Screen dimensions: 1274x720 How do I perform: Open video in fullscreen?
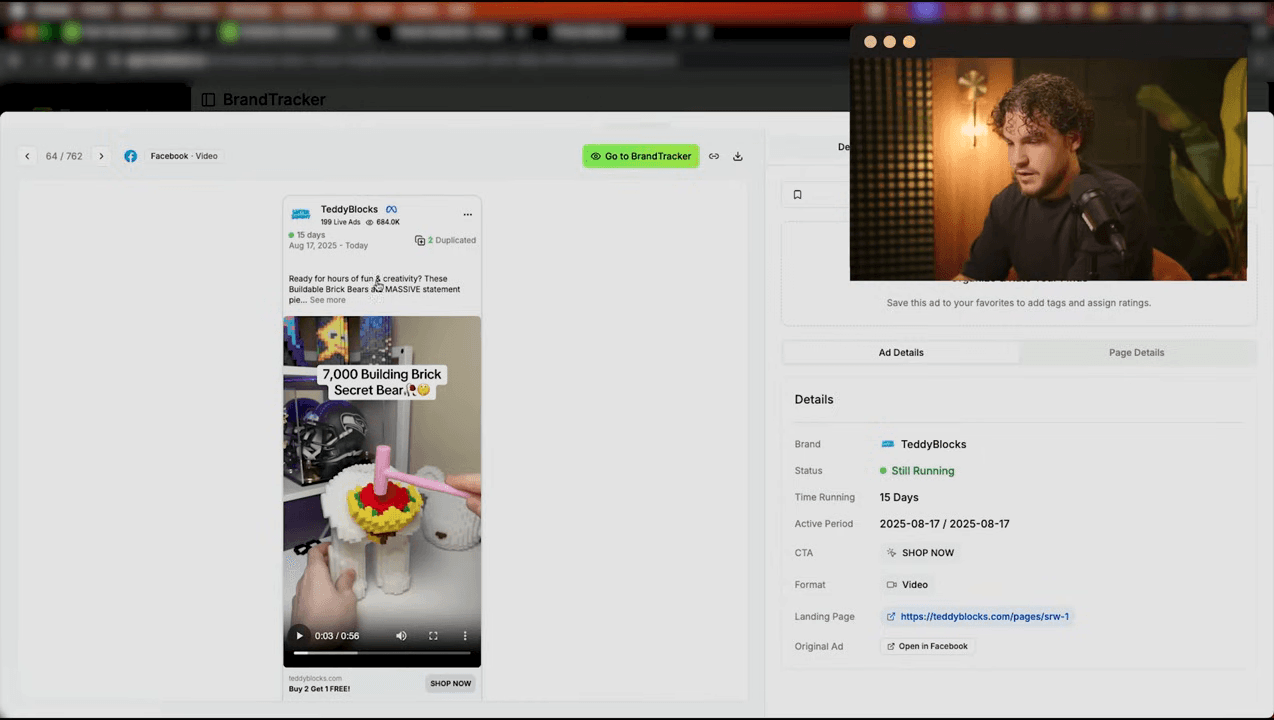coord(433,636)
